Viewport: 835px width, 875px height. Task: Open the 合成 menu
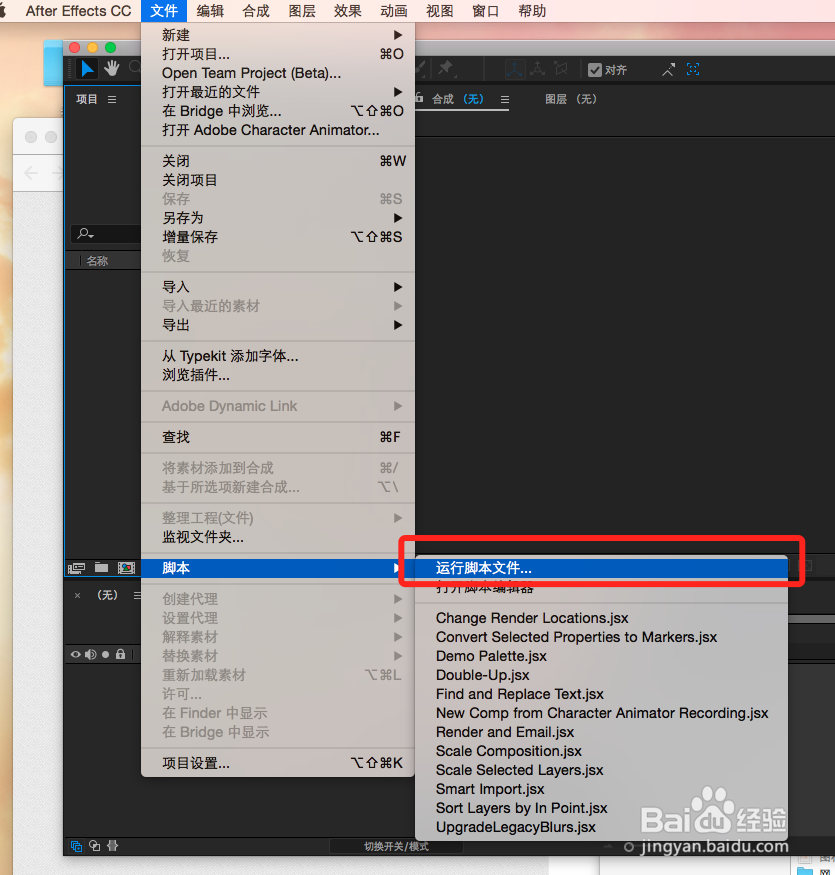[x=256, y=11]
